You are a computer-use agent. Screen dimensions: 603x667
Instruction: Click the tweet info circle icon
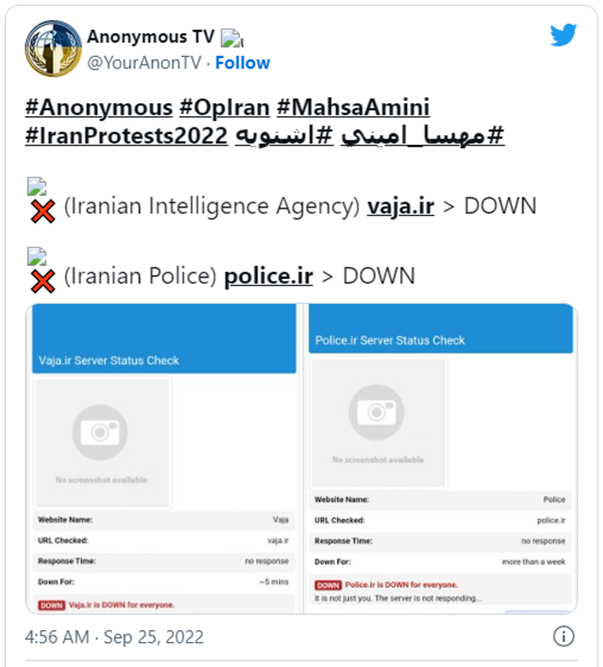coord(563,636)
